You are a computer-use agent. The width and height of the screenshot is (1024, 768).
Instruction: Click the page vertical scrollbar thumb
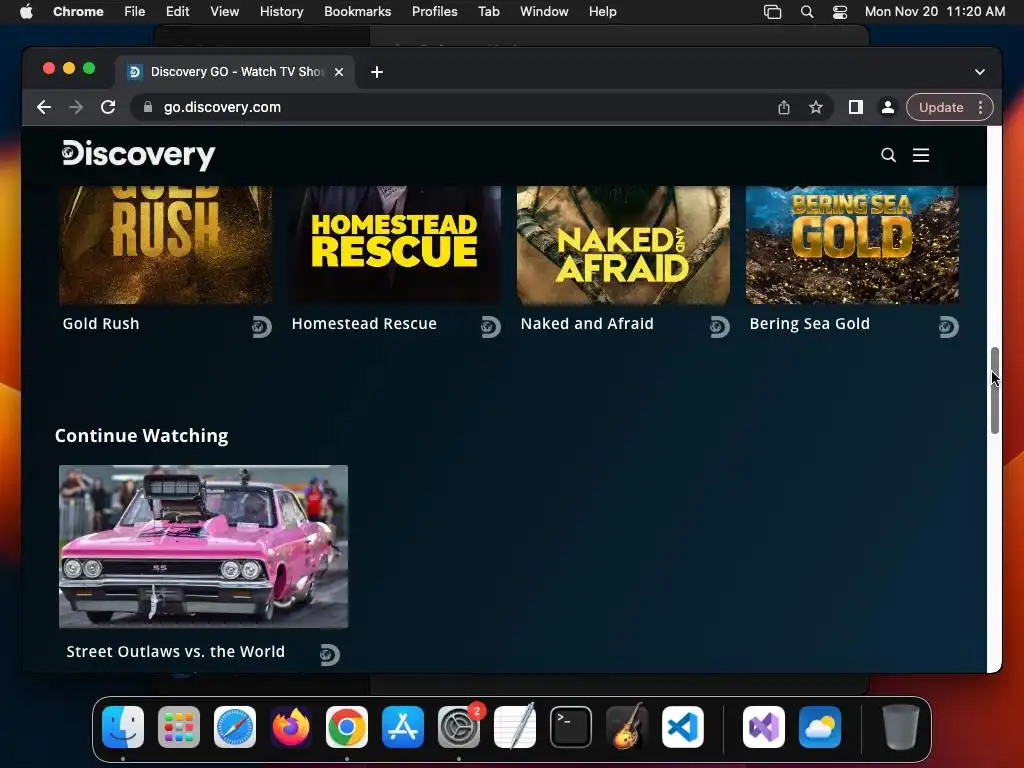[x=995, y=391]
